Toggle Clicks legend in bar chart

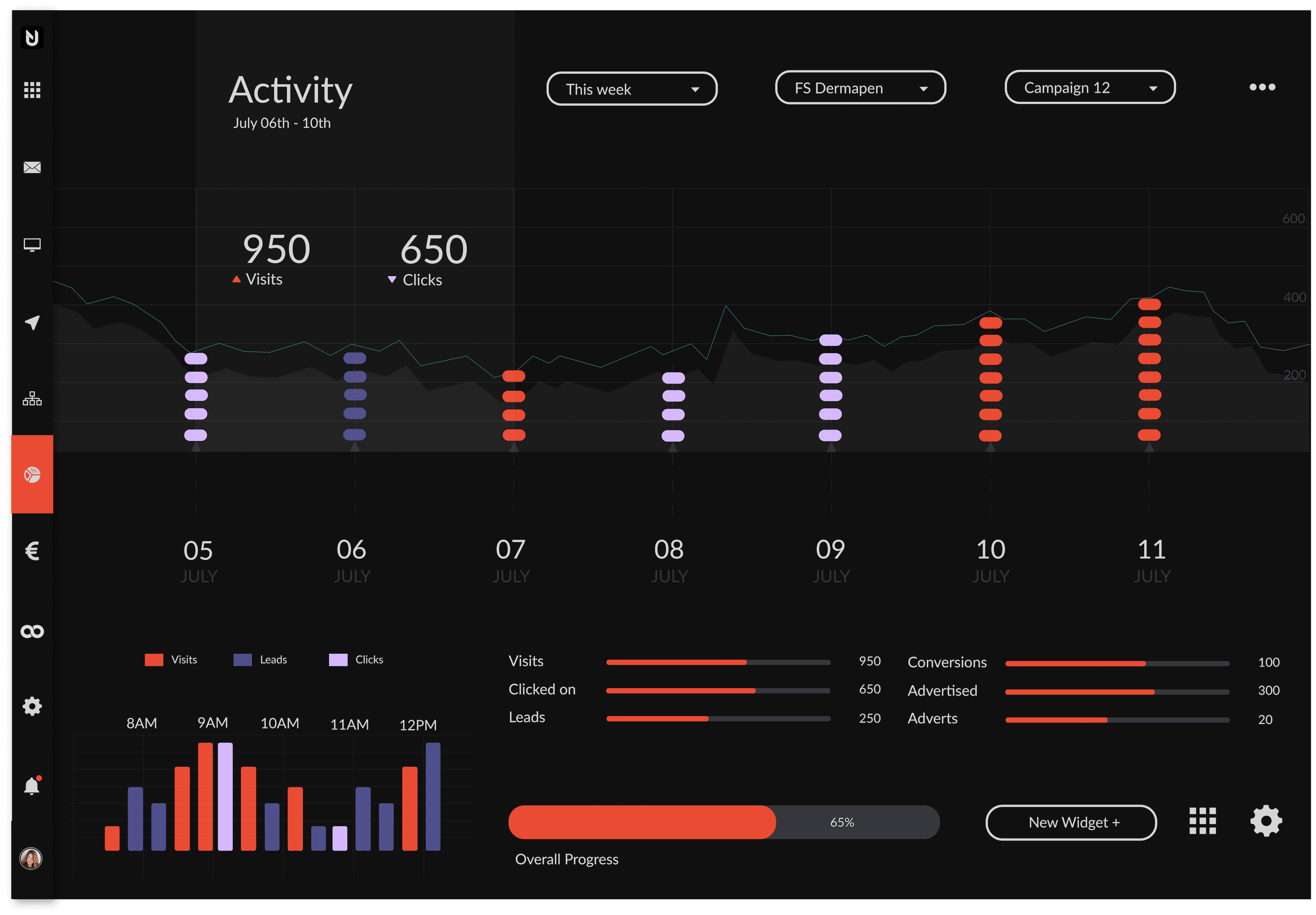pos(356,660)
